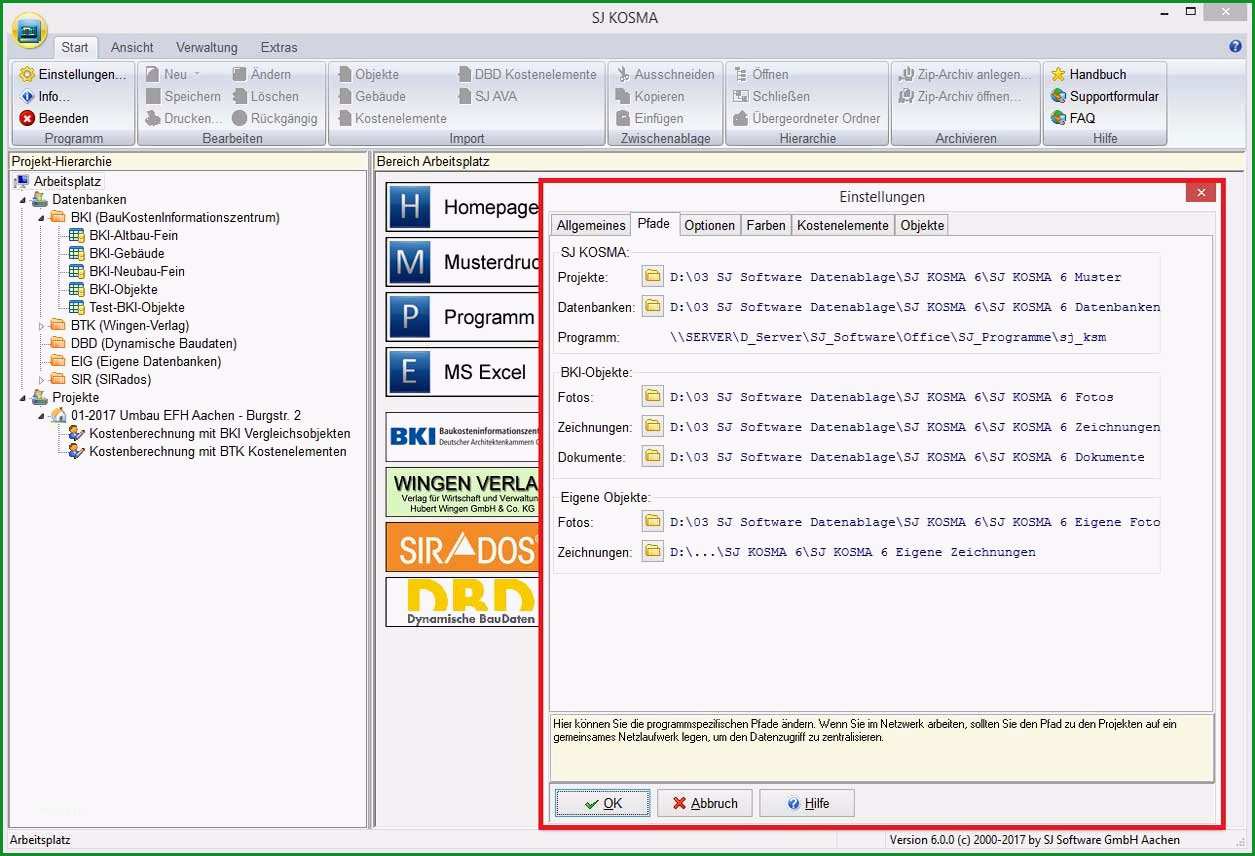Open the MS Excel tile with E icon
This screenshot has height=856, width=1255.
pos(462,372)
